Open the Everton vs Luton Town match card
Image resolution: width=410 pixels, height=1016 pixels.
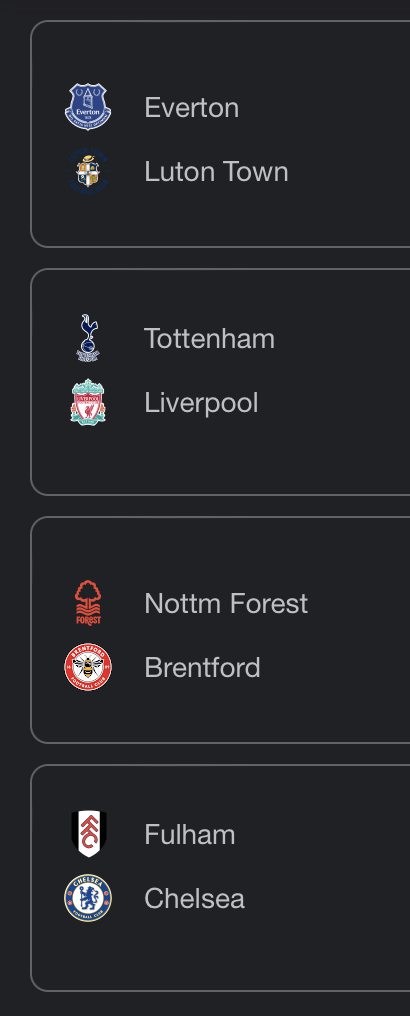click(220, 134)
